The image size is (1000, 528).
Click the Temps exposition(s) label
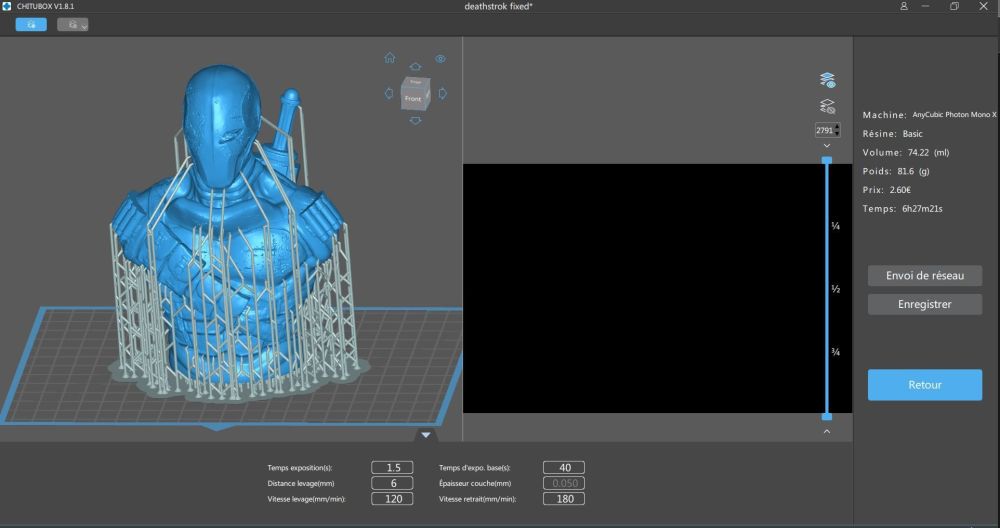[x=300, y=468]
